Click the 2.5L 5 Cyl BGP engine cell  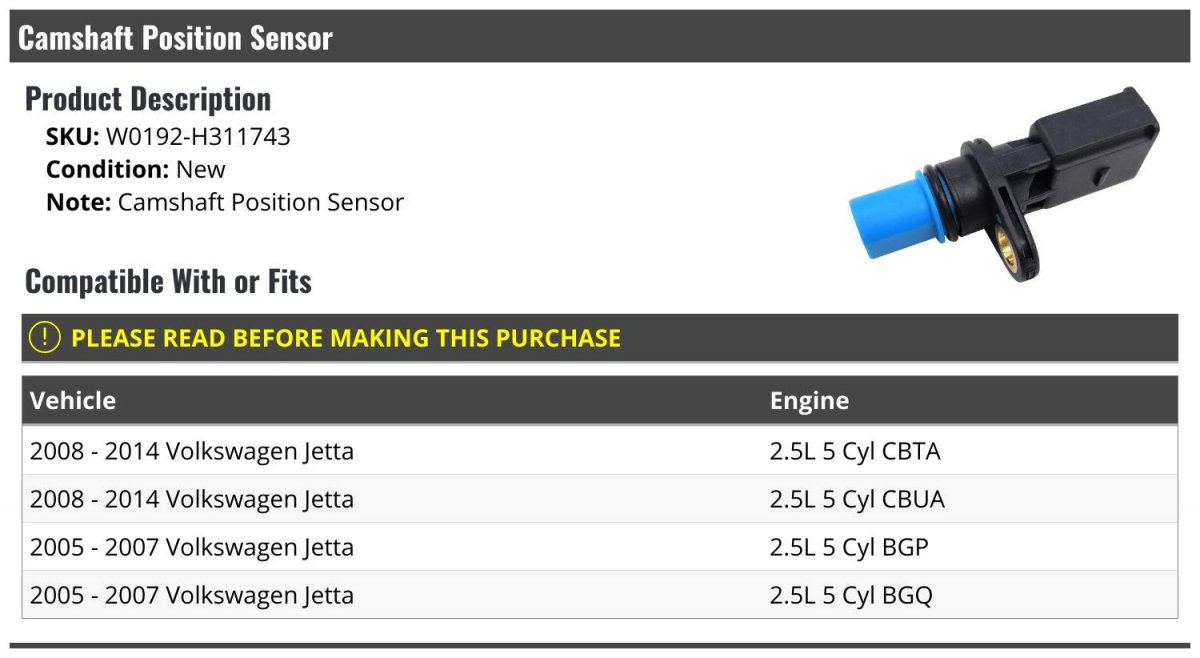tap(850, 547)
